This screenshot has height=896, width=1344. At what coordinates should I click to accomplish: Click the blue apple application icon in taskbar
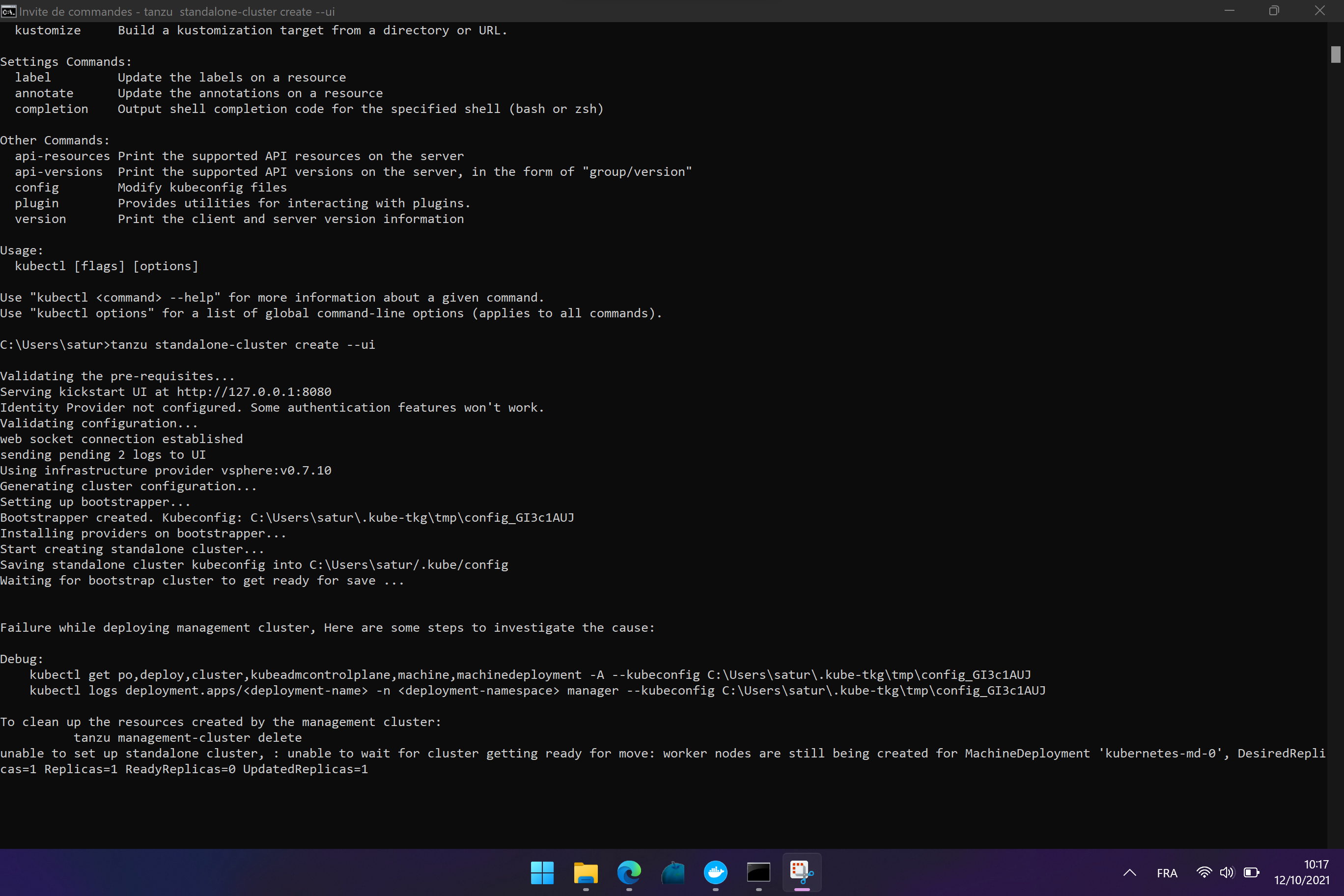(x=673, y=873)
